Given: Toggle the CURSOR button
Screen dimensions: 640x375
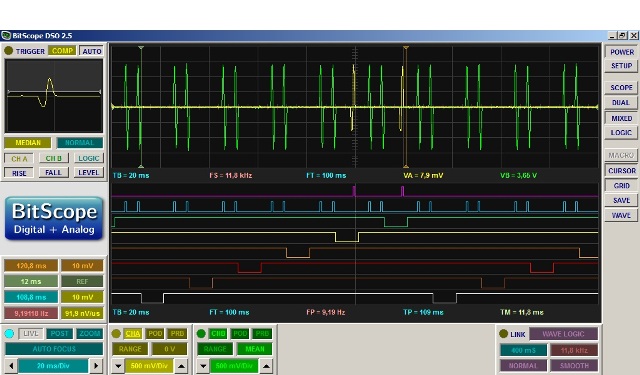Looking at the screenshot, I should click(622, 171).
